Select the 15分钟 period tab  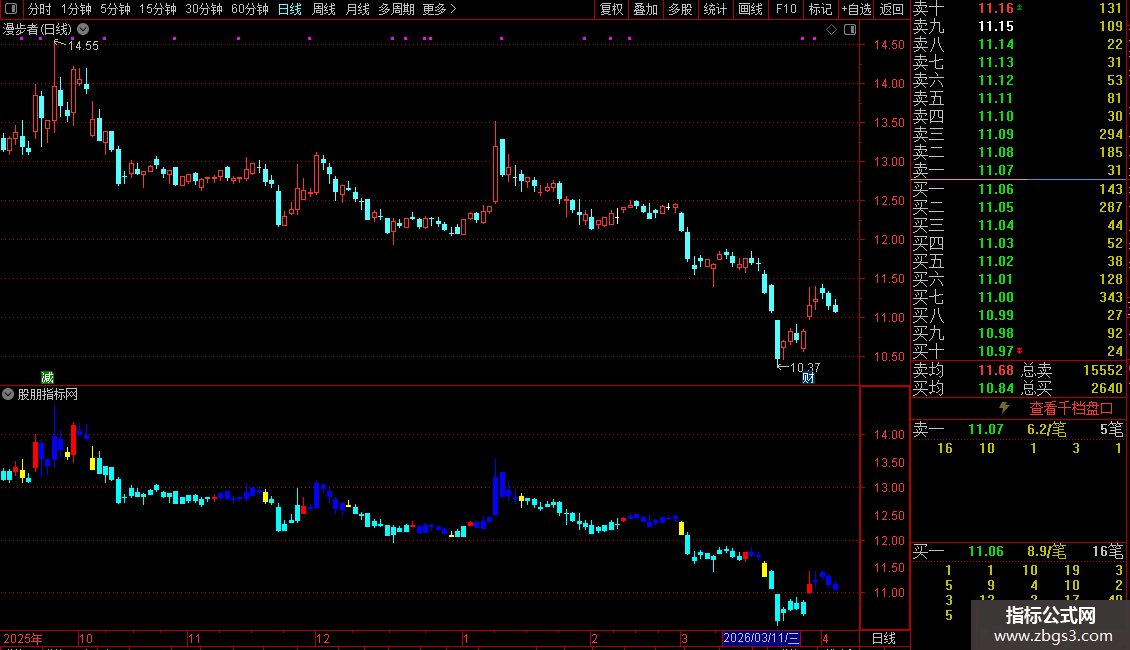(x=158, y=9)
